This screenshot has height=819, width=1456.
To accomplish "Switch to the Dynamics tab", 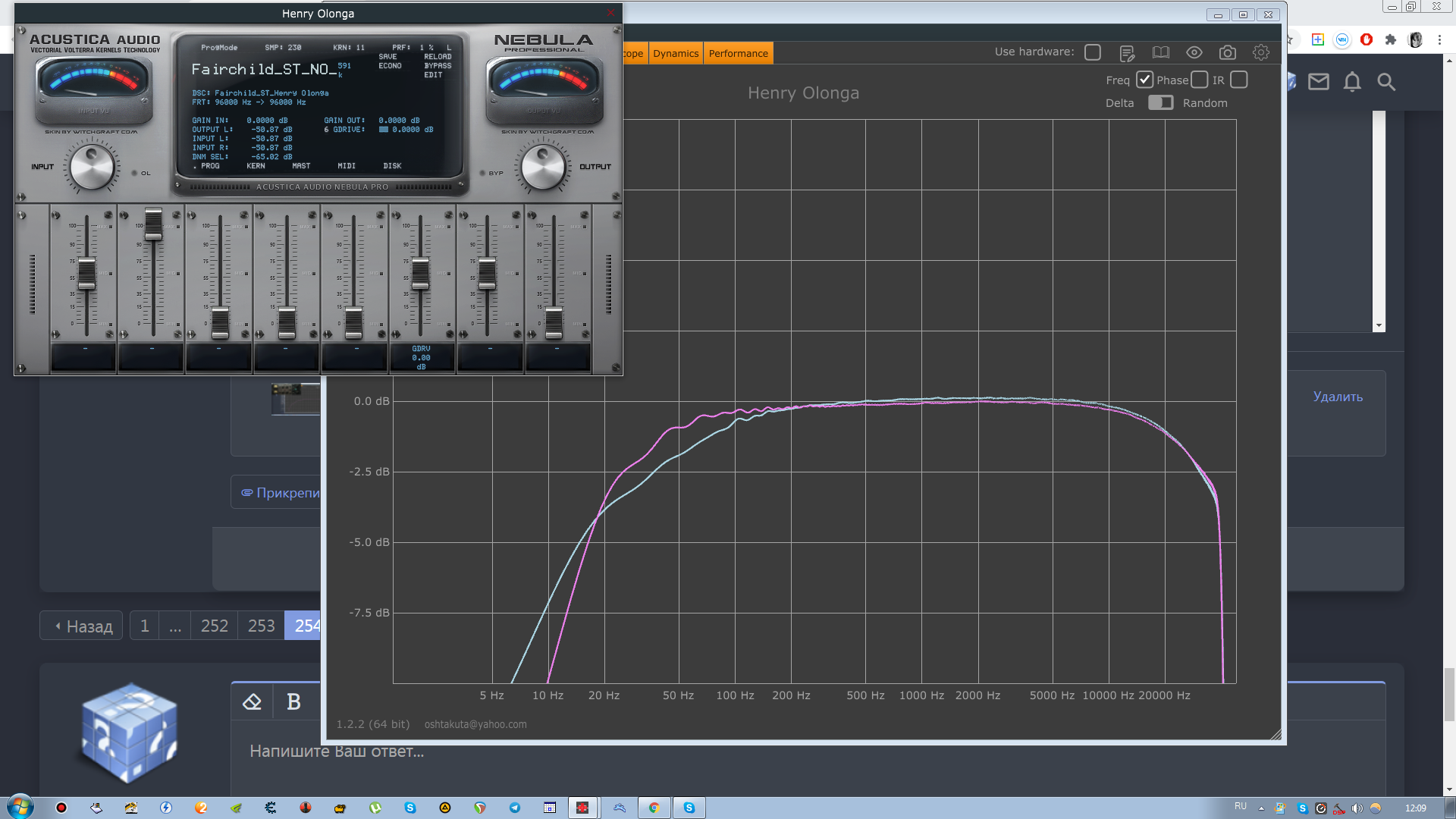I will (676, 53).
